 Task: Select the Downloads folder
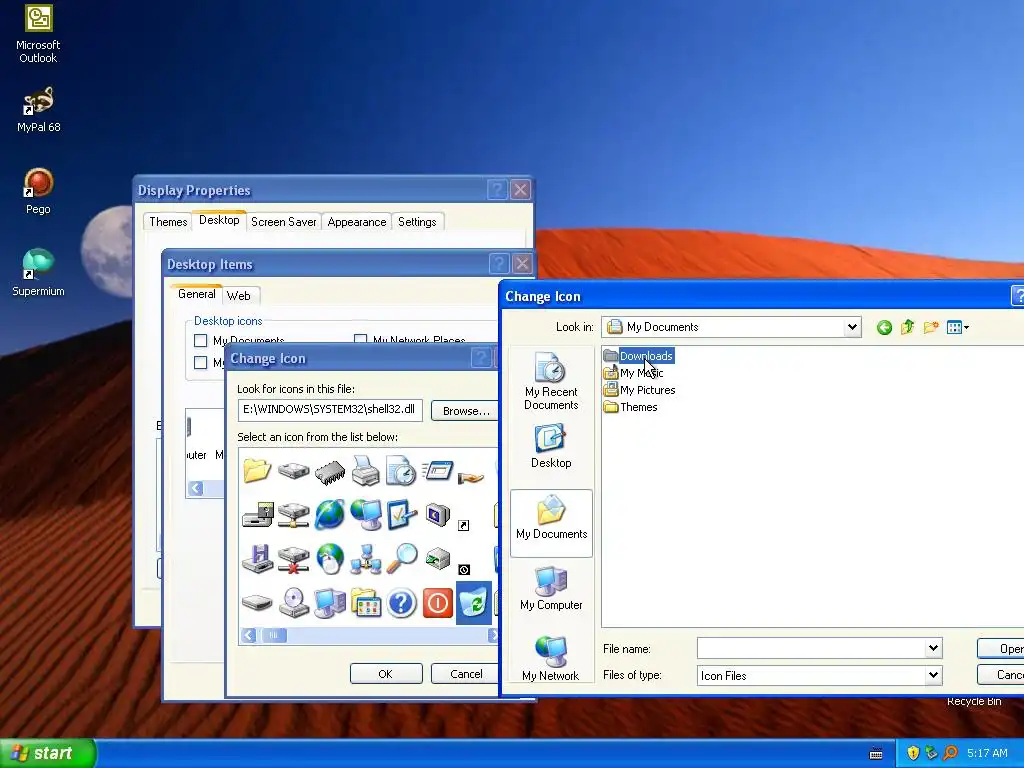(639, 356)
